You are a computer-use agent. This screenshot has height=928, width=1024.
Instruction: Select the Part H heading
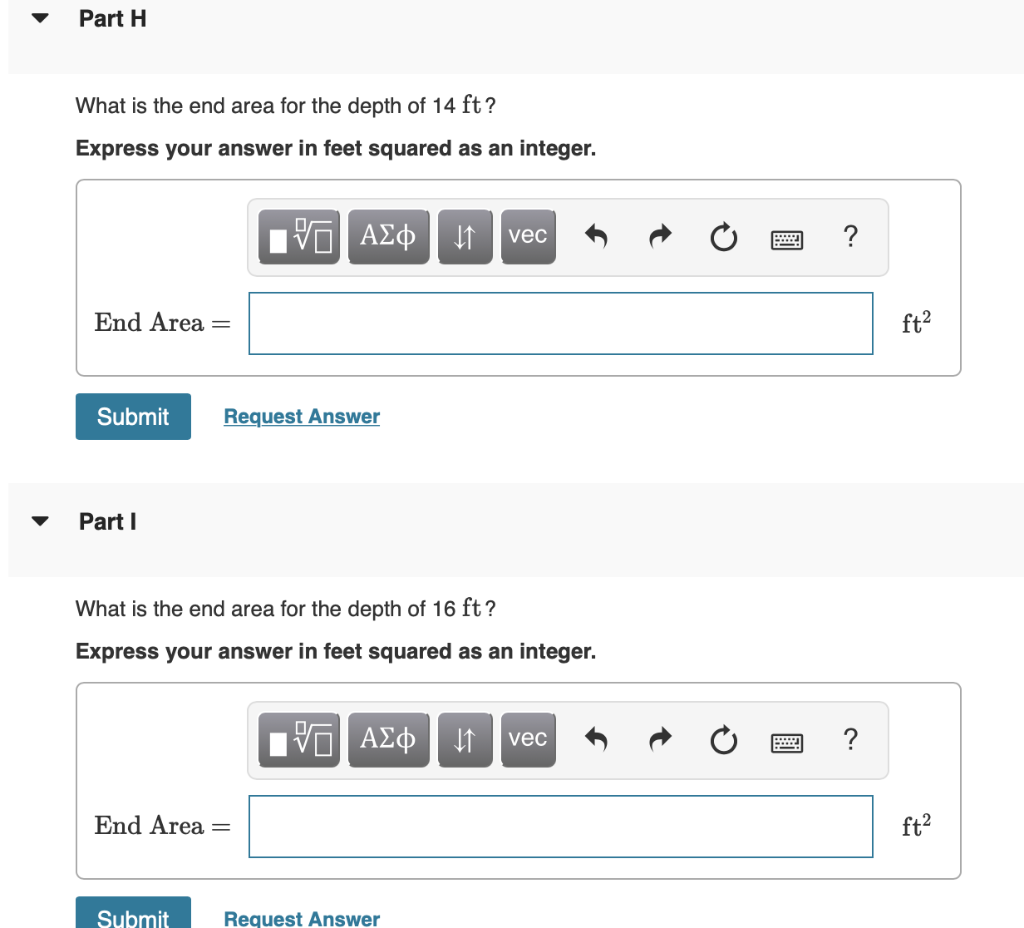pos(112,17)
